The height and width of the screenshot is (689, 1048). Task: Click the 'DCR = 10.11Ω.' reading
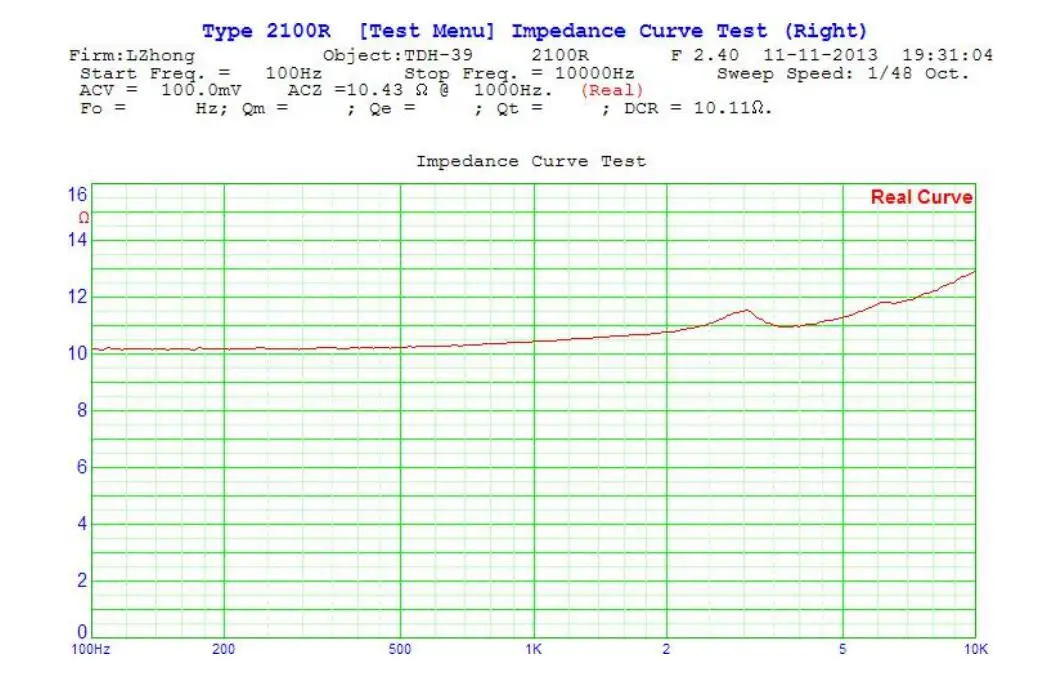pyautogui.click(x=698, y=108)
